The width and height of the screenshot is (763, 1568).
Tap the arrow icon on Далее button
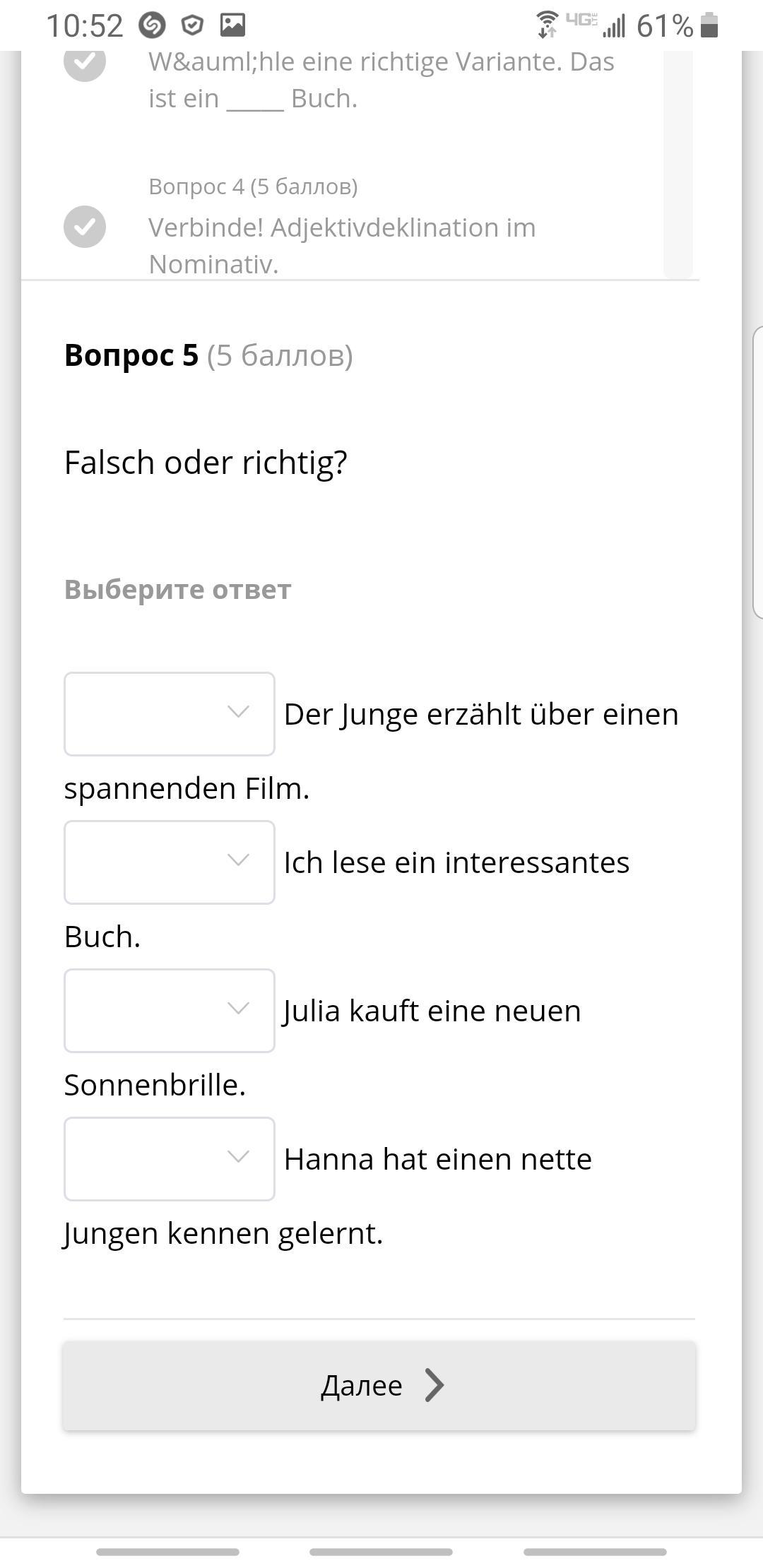pyautogui.click(x=434, y=1384)
